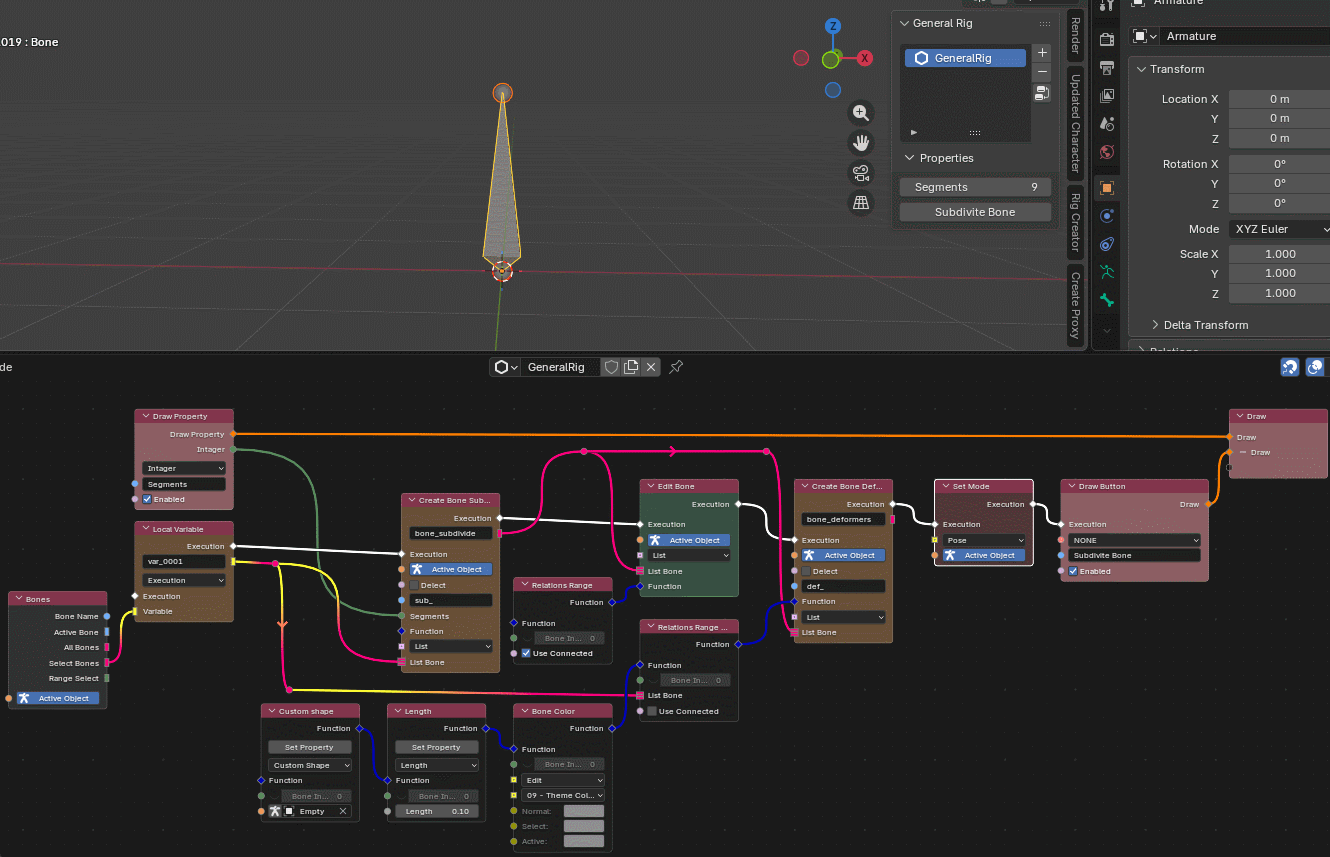This screenshot has height=857, width=1330.
Task: Click the Normal color swatch in Bone Color
Action: [584, 811]
